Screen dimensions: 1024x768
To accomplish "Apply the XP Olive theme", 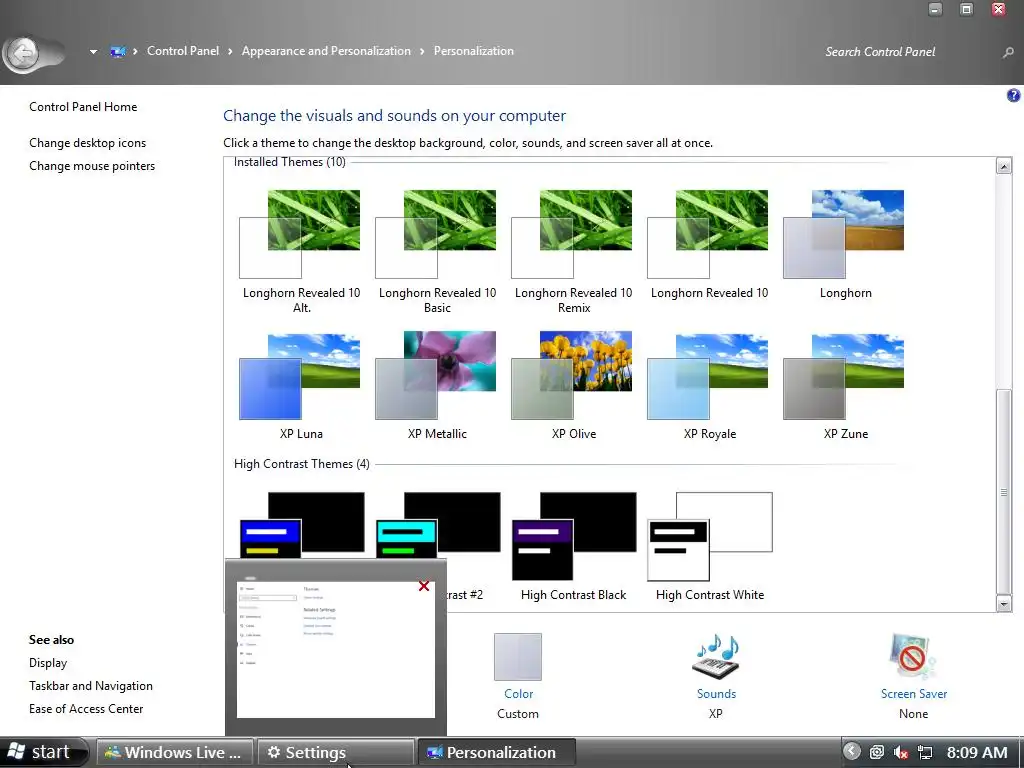I will (x=573, y=387).
